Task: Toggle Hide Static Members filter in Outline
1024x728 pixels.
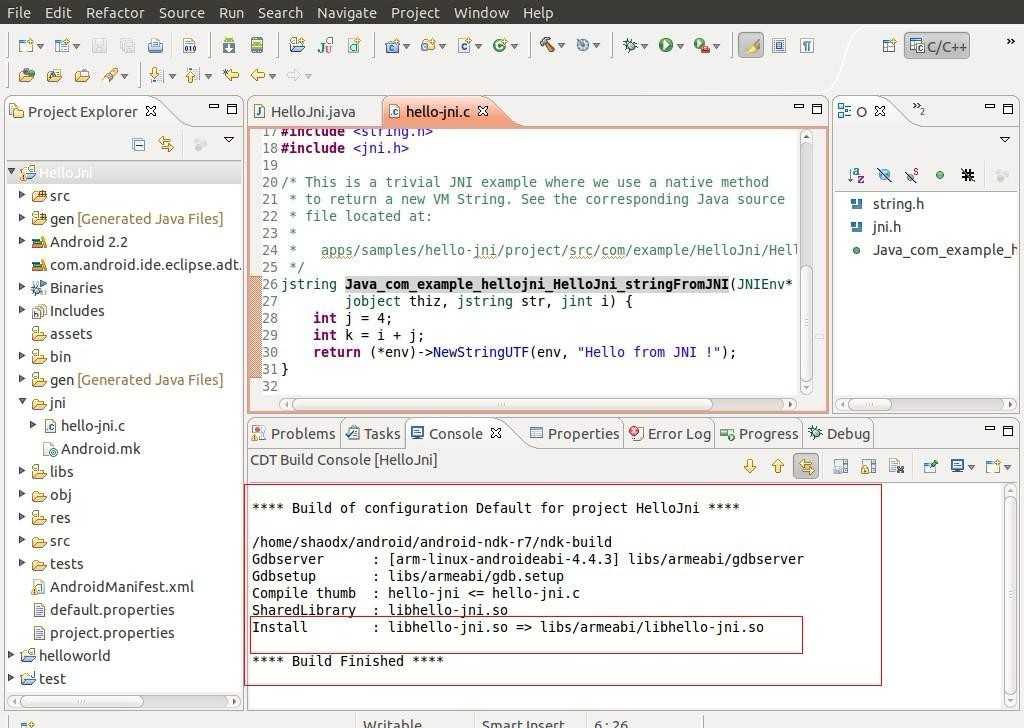Action: (912, 175)
